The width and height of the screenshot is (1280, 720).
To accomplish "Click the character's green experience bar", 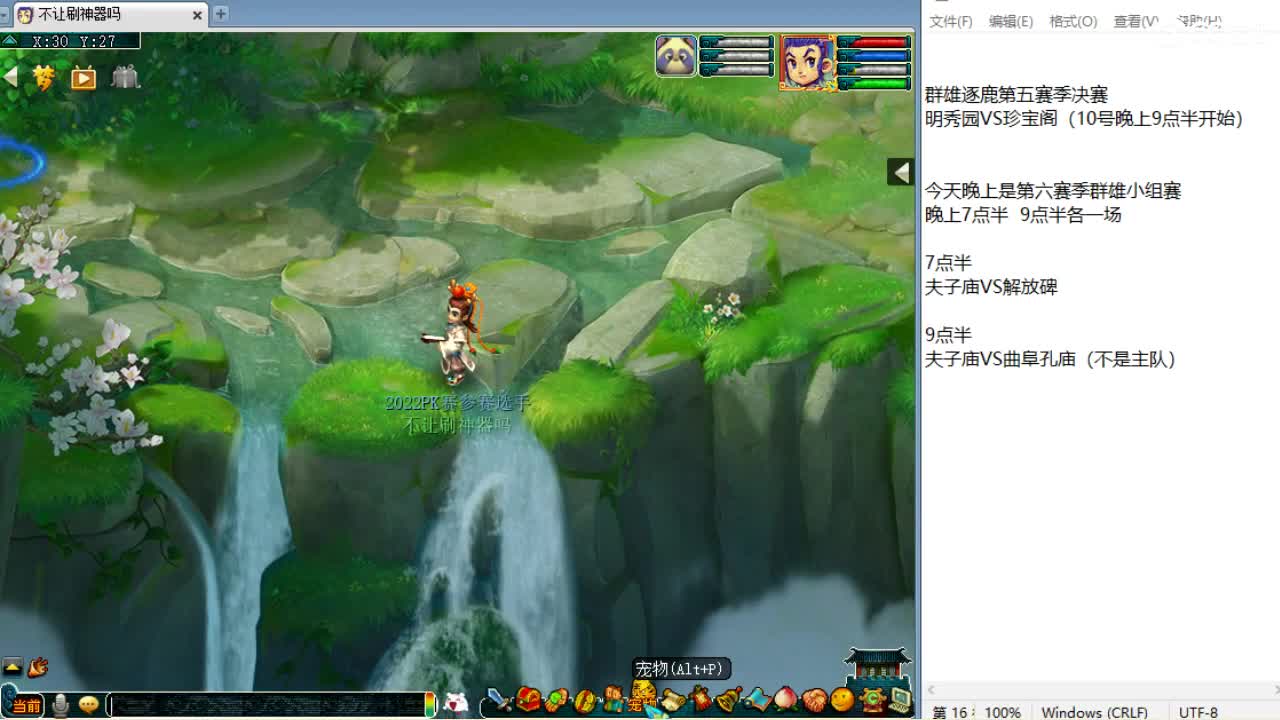I will [x=874, y=83].
